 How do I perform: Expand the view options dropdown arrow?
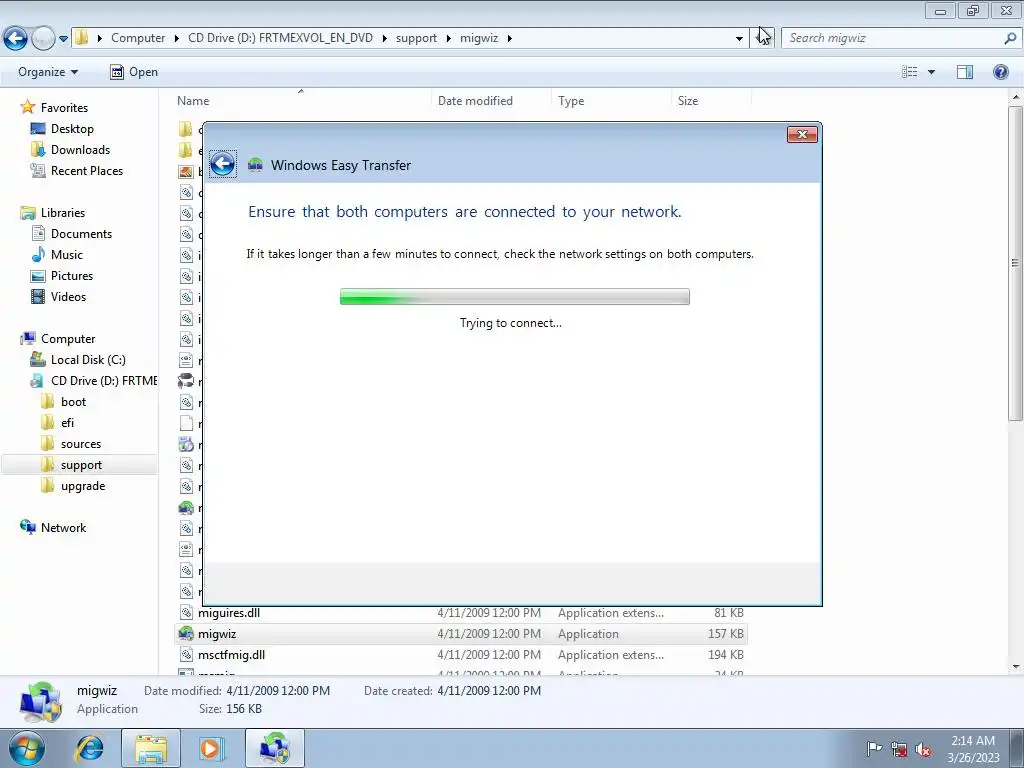pyautogui.click(x=931, y=72)
